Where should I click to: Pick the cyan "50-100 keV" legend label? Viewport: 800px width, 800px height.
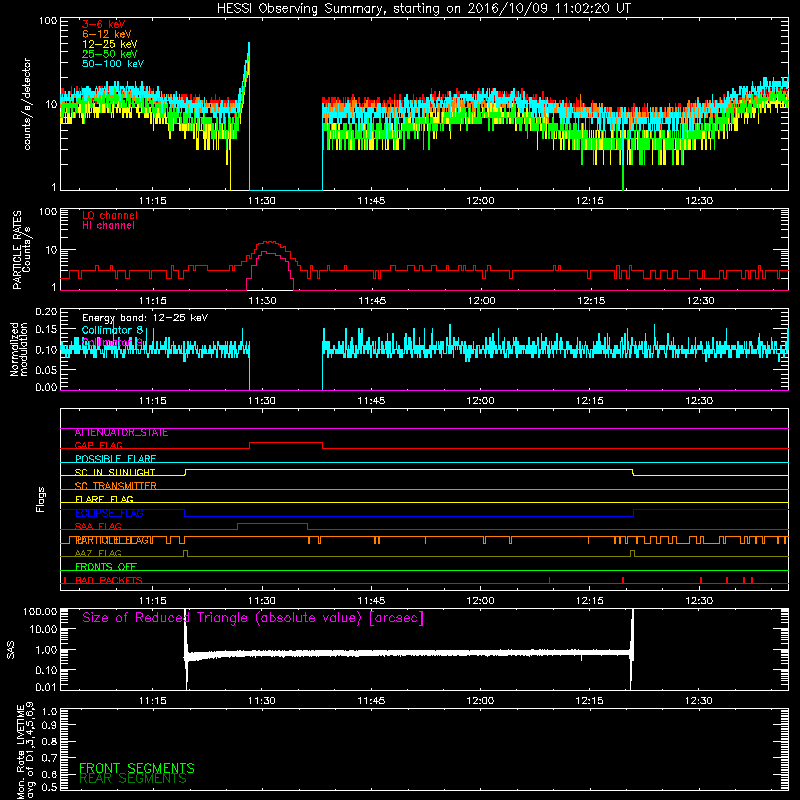tap(113, 64)
